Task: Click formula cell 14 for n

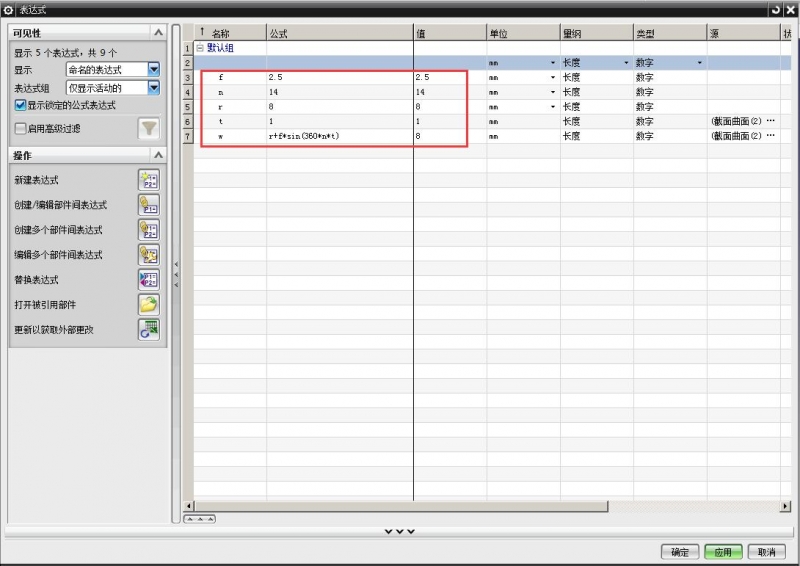Action: tap(340, 92)
